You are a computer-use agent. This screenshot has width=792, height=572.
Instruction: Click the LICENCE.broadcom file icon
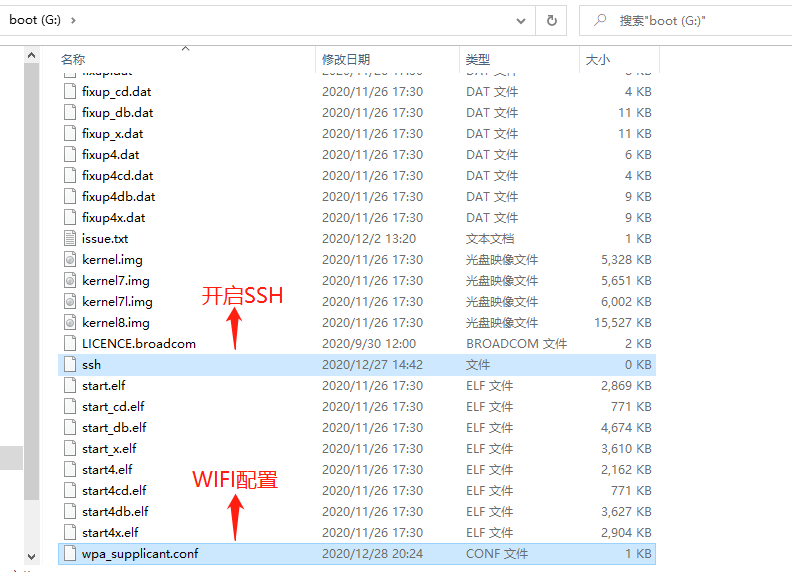tap(69, 344)
